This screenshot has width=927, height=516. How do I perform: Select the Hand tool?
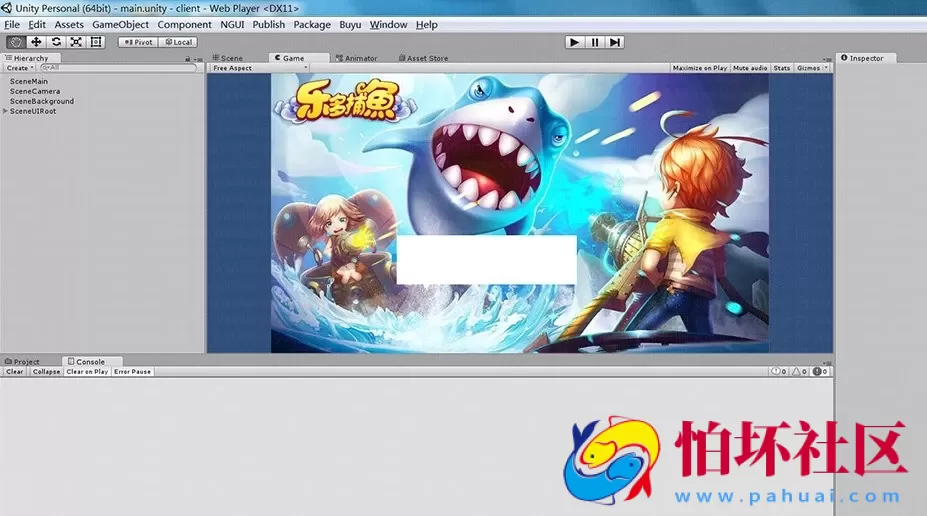[16, 42]
